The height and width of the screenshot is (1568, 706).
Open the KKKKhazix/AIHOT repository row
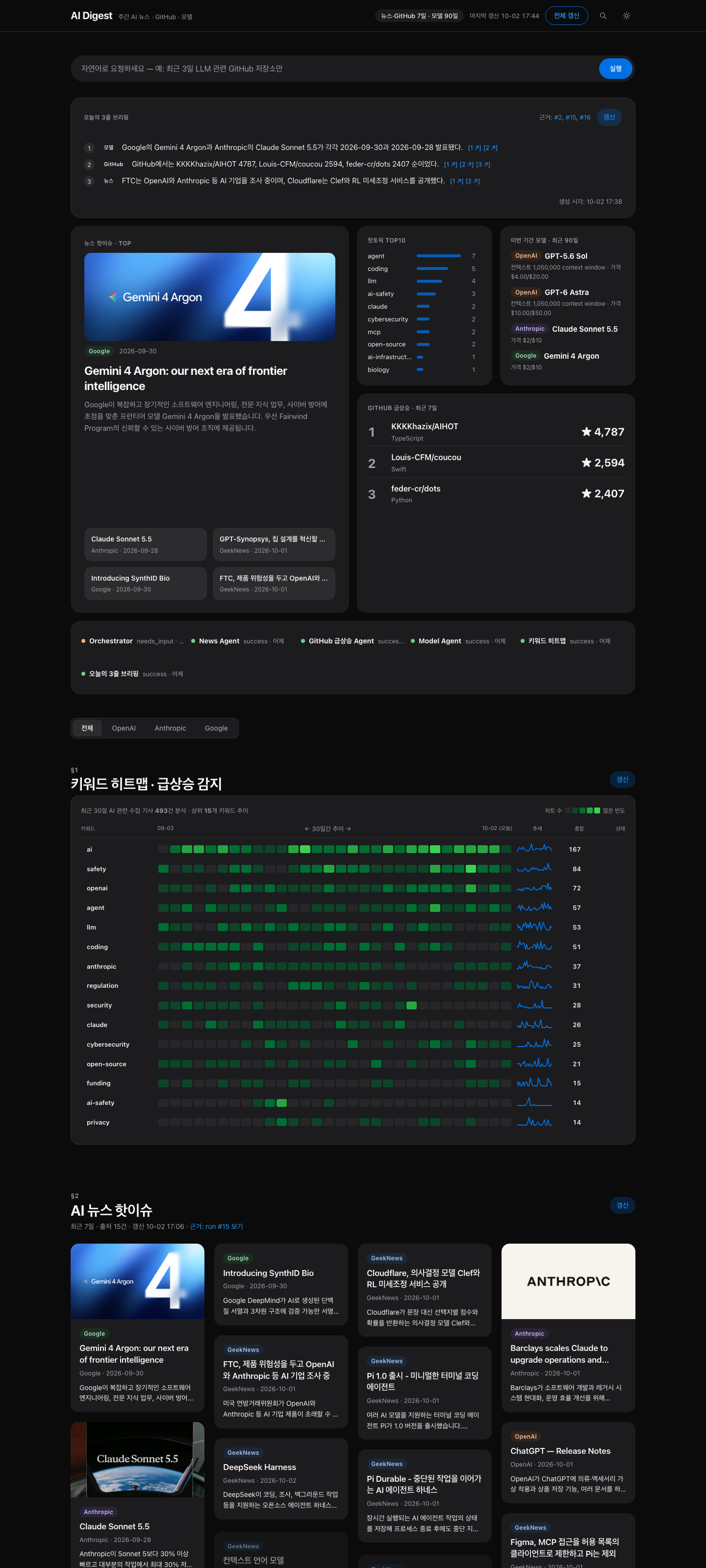pyautogui.click(x=496, y=432)
